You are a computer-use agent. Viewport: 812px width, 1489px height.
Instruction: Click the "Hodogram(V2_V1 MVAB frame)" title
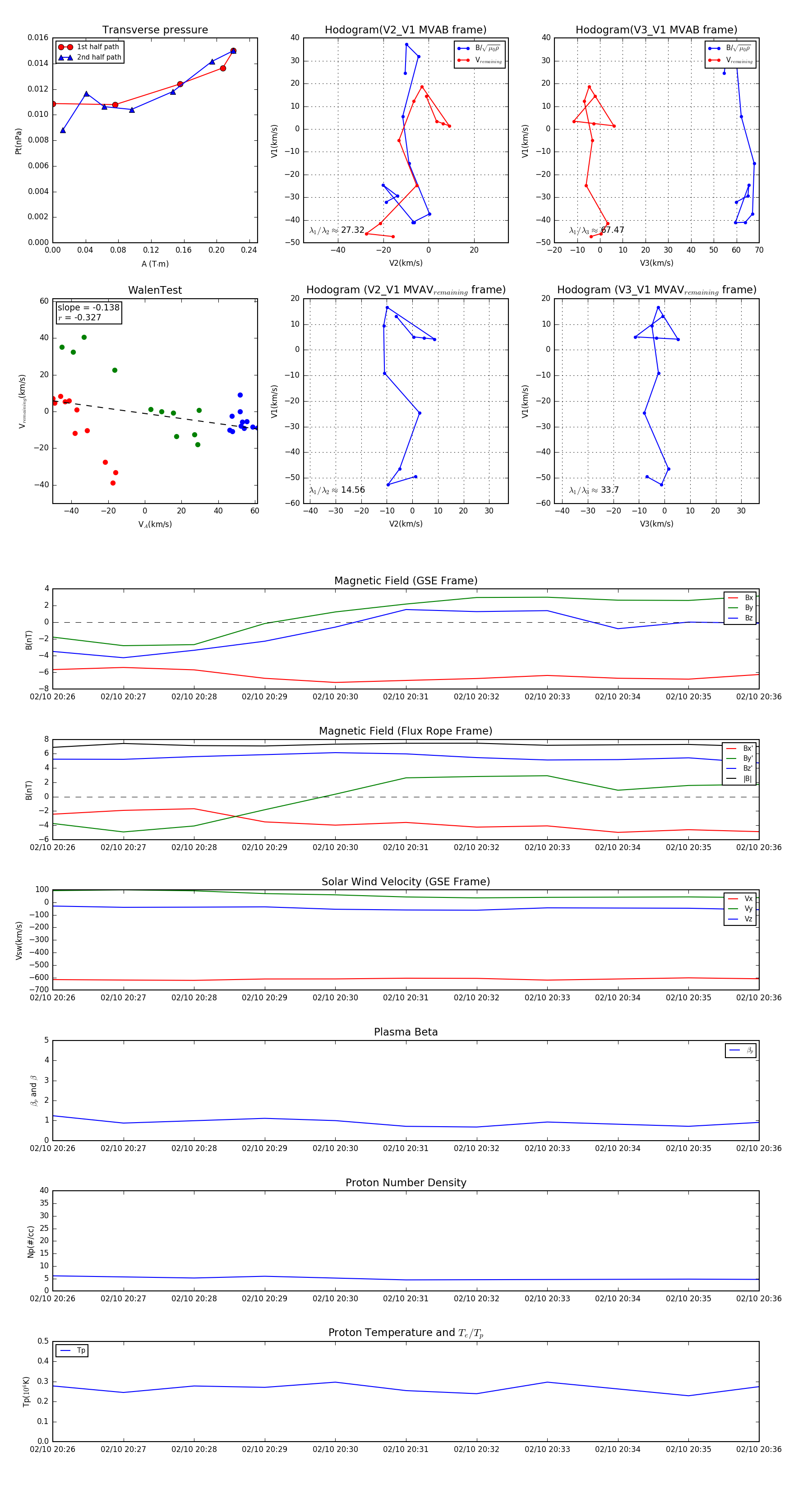[x=406, y=30]
